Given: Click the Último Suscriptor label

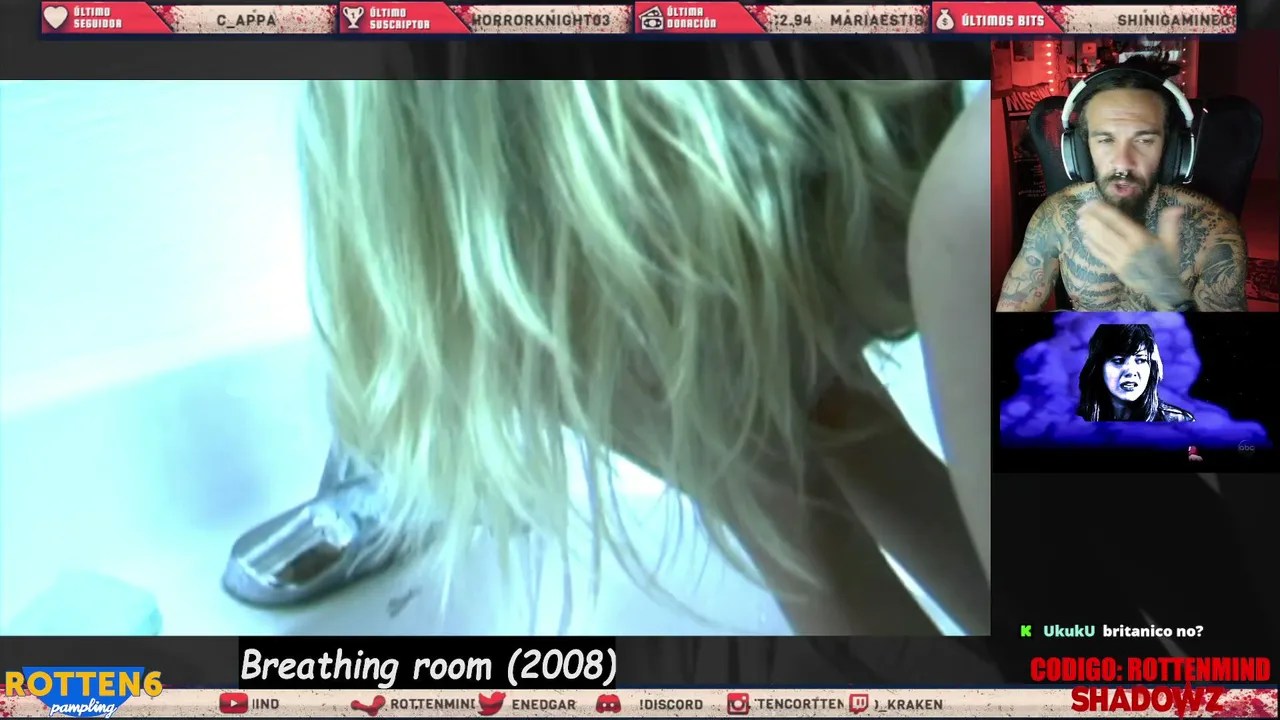Looking at the screenshot, I should tap(400, 18).
